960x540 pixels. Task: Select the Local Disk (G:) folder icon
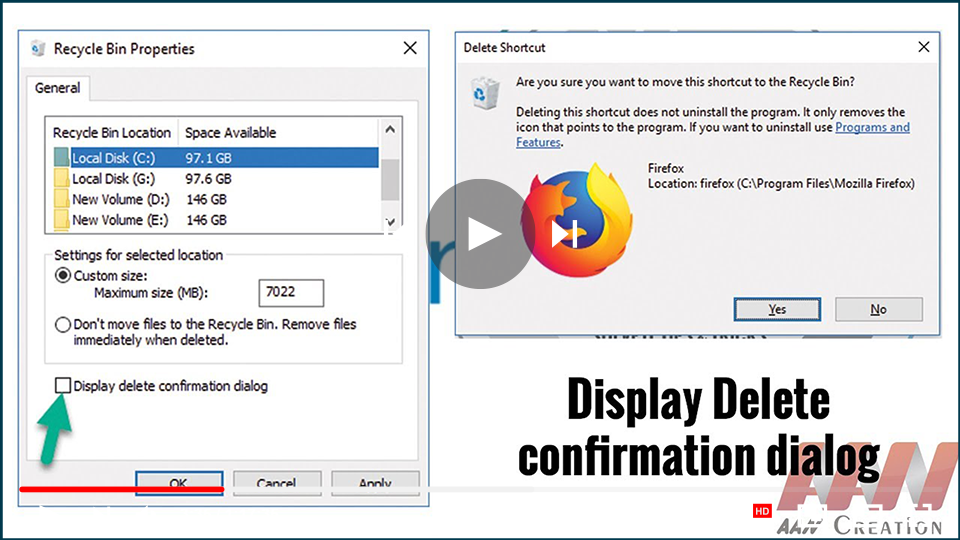point(61,179)
